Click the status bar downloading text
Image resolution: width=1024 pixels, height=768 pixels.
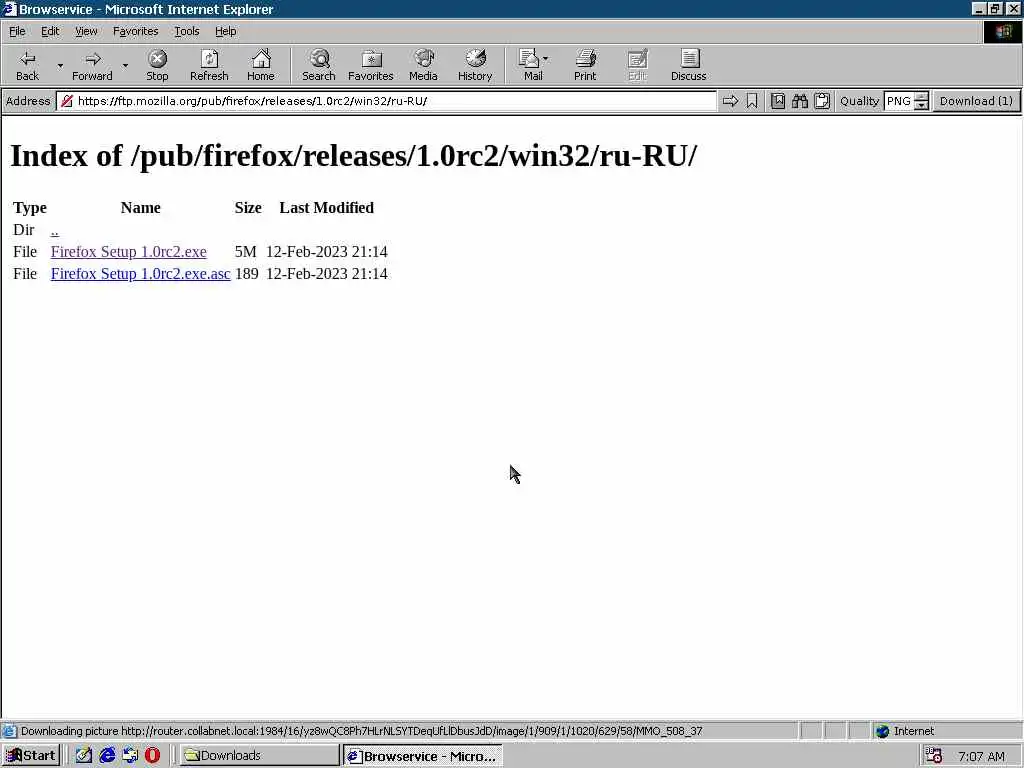point(361,731)
